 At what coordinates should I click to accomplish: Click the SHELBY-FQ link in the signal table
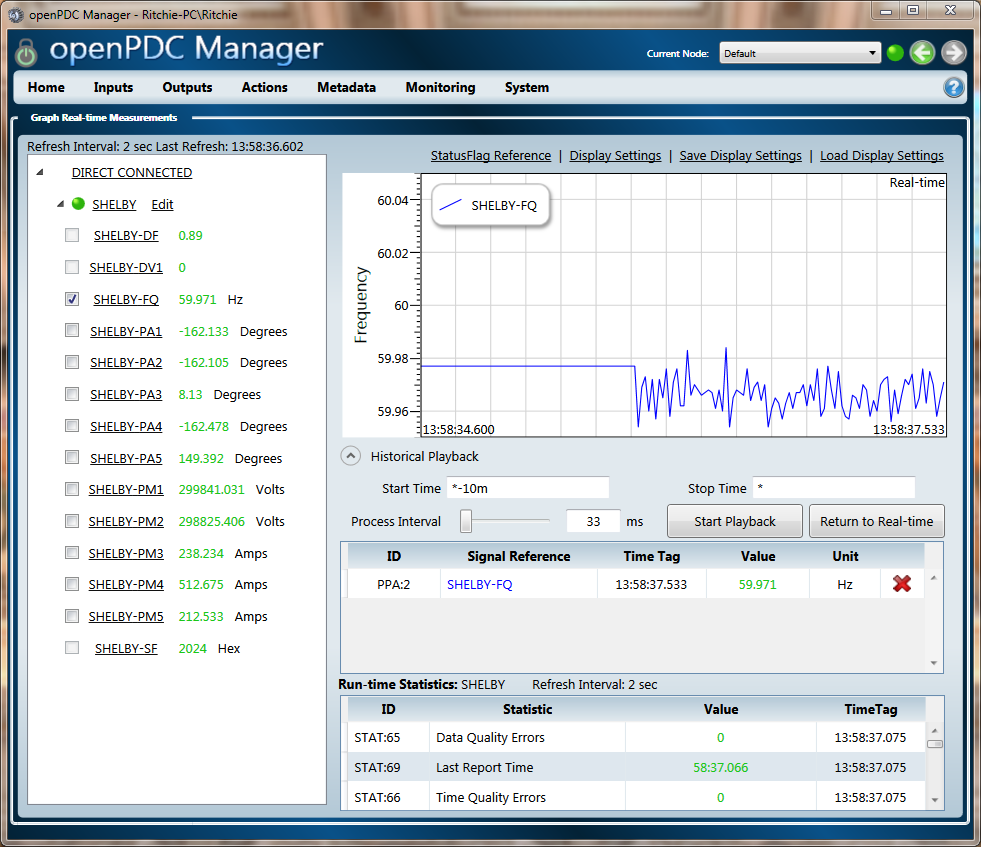[x=479, y=584]
